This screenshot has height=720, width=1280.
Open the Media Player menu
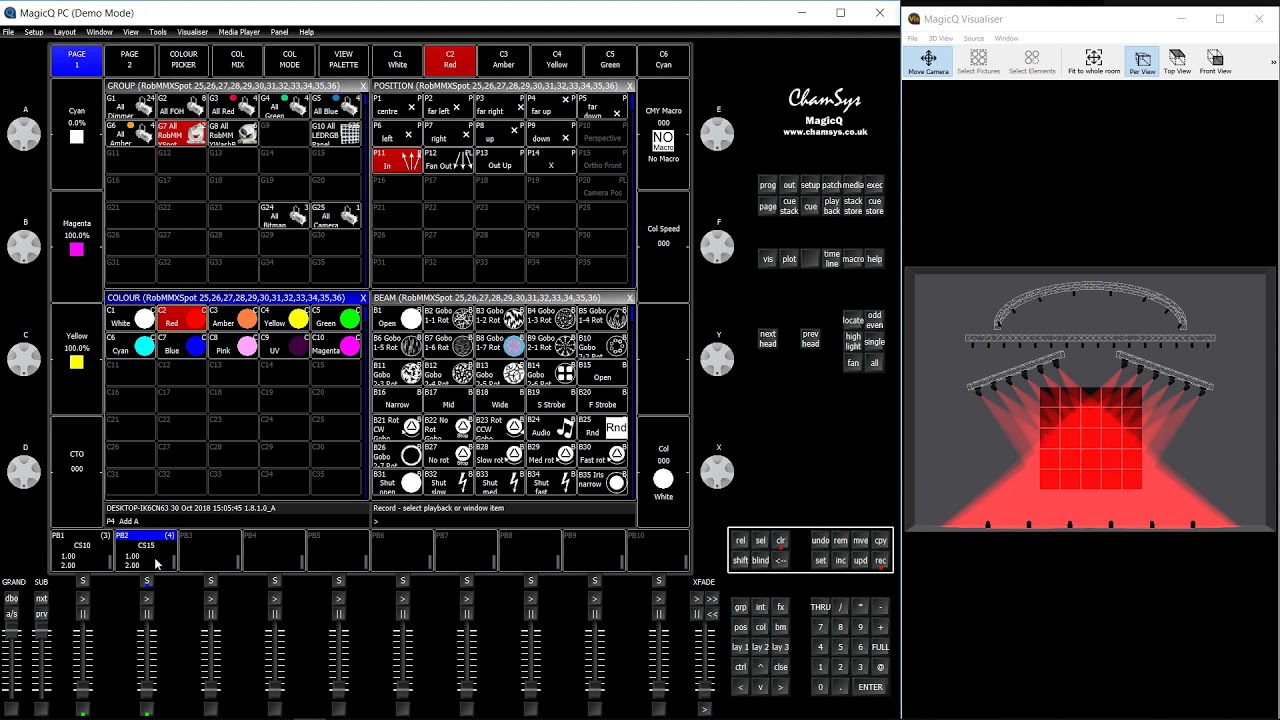[x=239, y=32]
